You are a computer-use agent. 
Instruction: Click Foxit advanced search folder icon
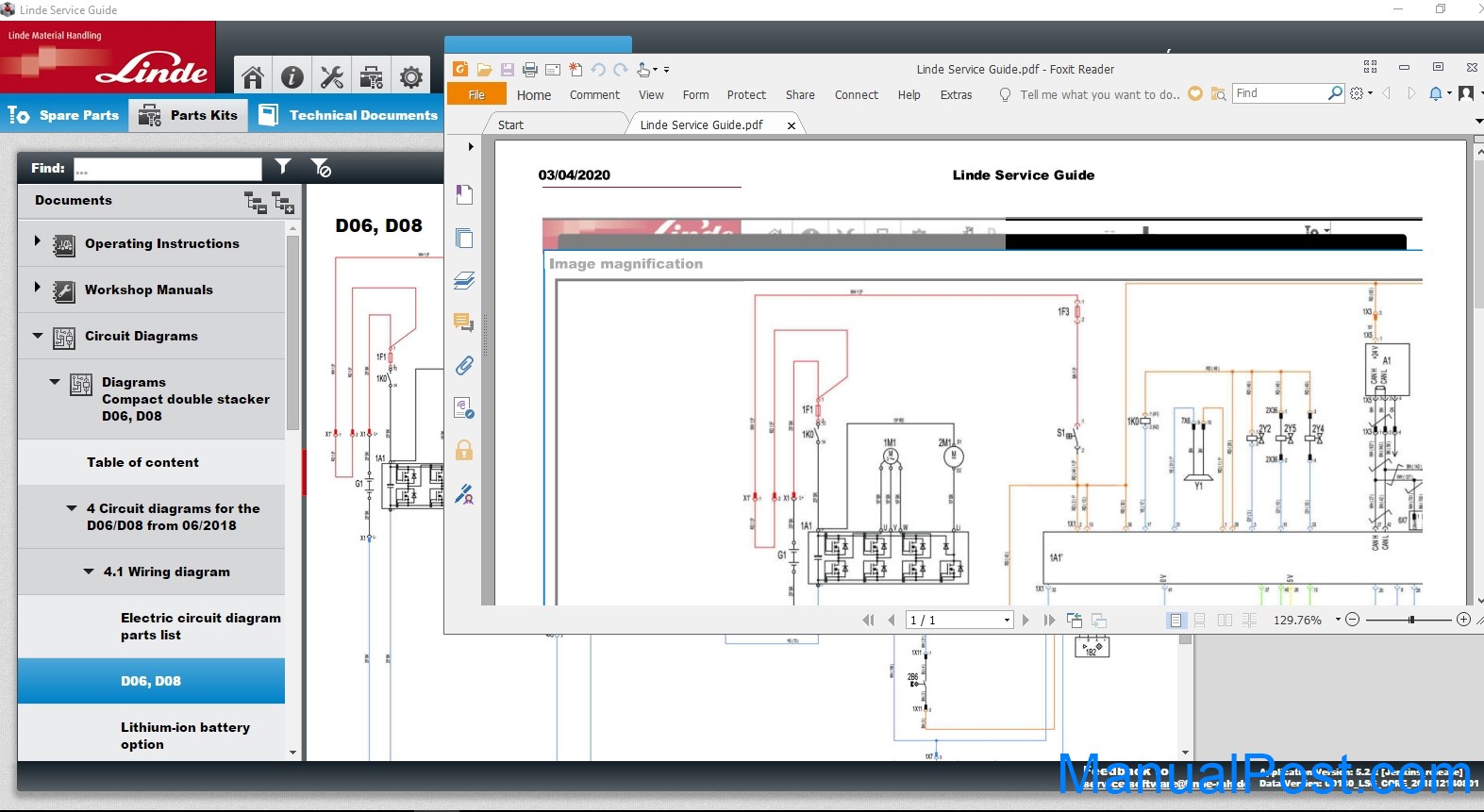click(1219, 94)
